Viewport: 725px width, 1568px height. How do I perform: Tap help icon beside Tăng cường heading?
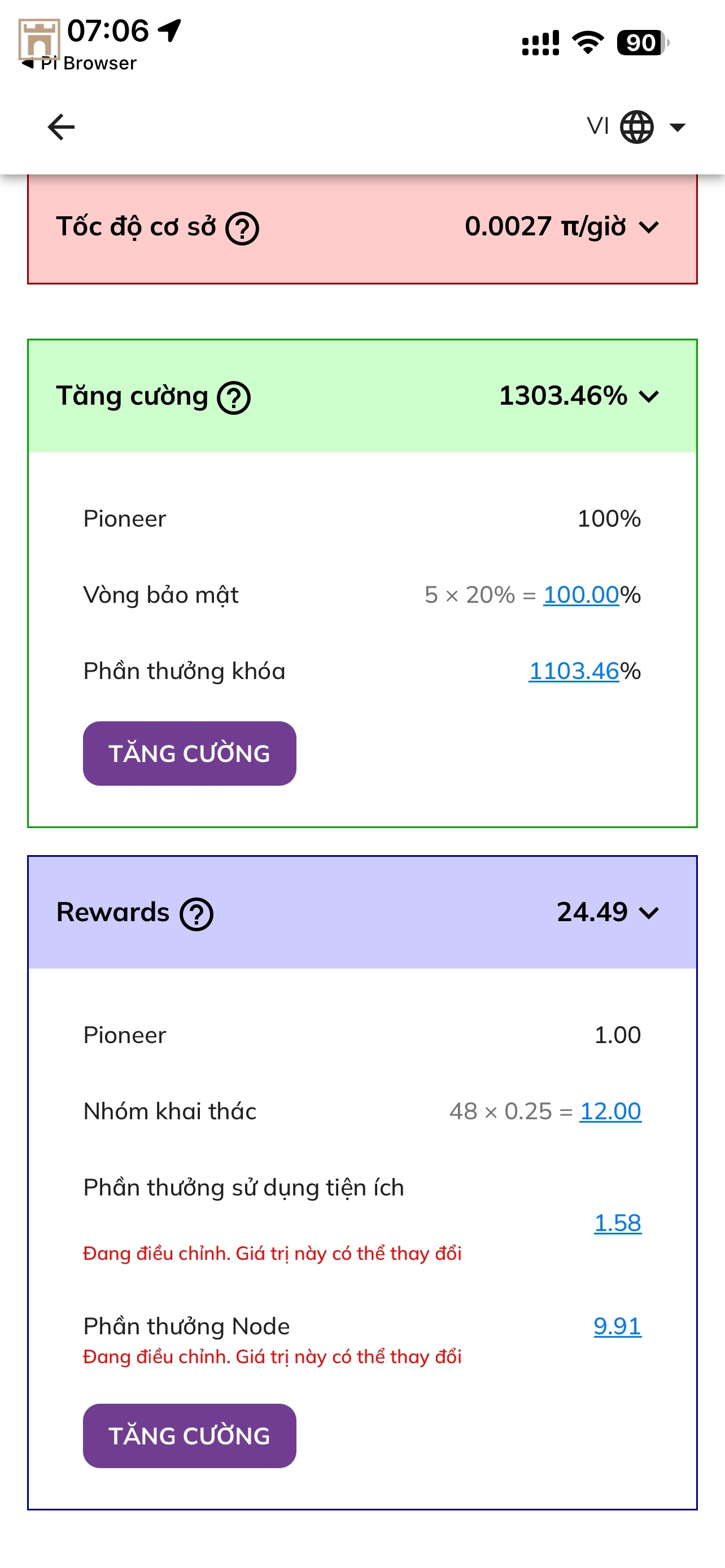coord(234,398)
